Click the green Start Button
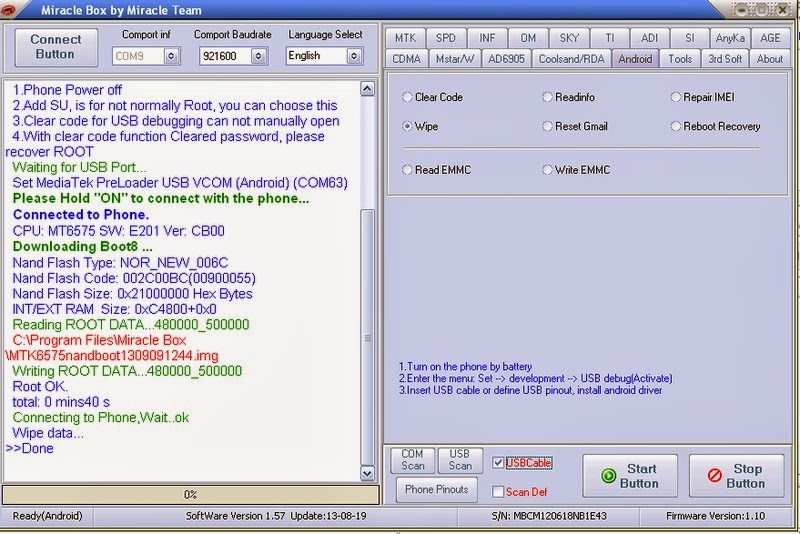This screenshot has height=534, width=800. click(x=630, y=476)
